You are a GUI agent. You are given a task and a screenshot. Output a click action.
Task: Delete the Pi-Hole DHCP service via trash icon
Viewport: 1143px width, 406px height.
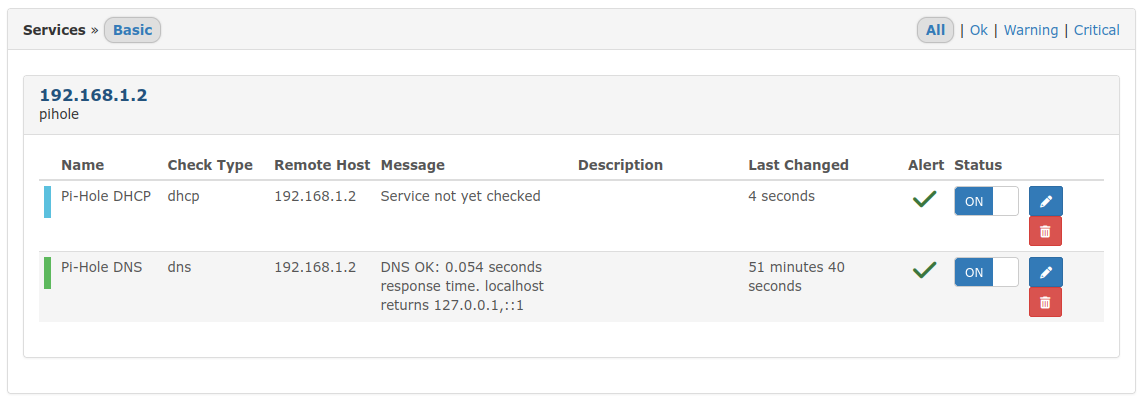[x=1045, y=231]
